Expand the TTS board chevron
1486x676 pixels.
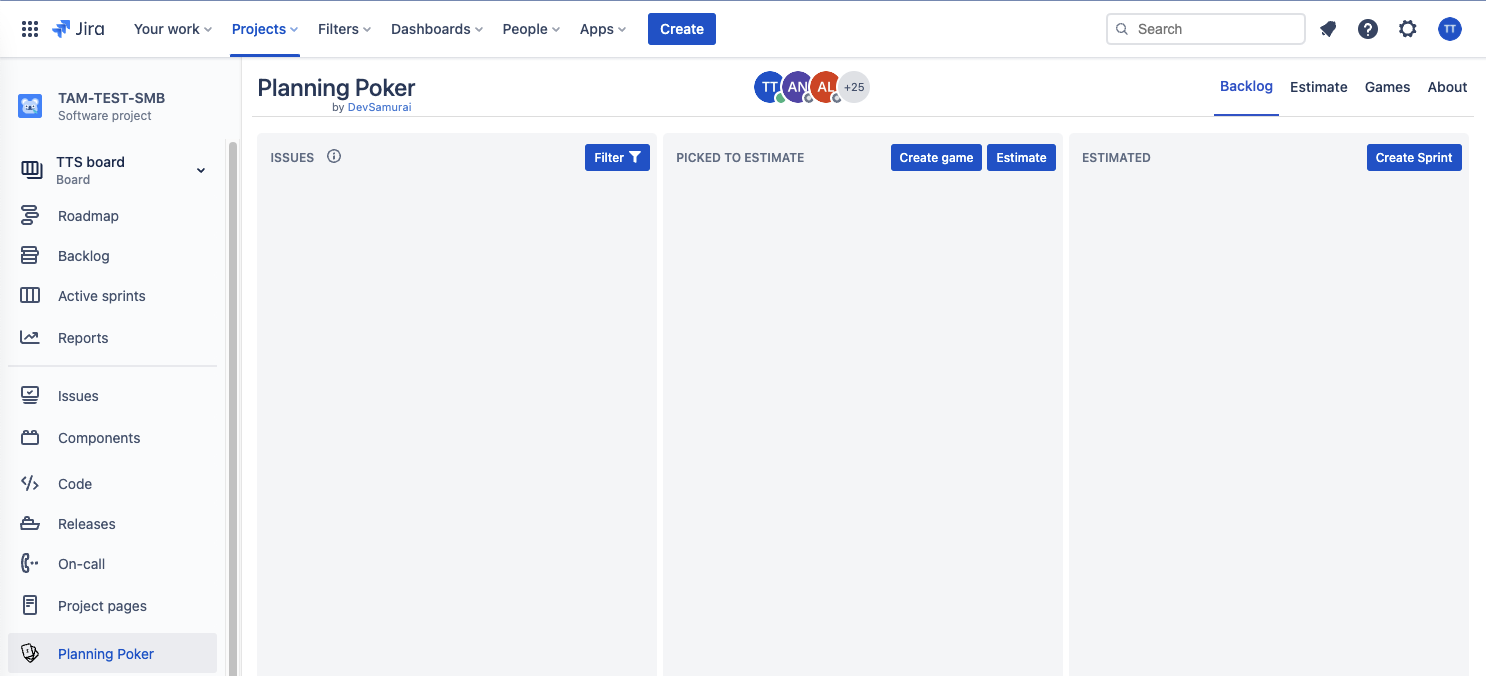(x=201, y=170)
